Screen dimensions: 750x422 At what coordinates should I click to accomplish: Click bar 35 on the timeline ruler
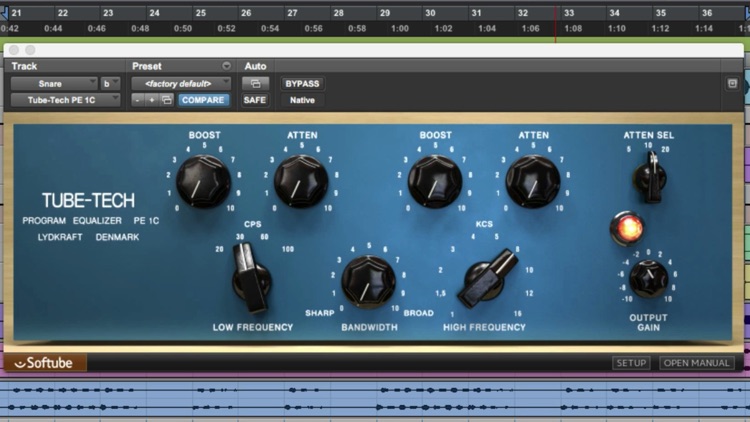(x=661, y=13)
